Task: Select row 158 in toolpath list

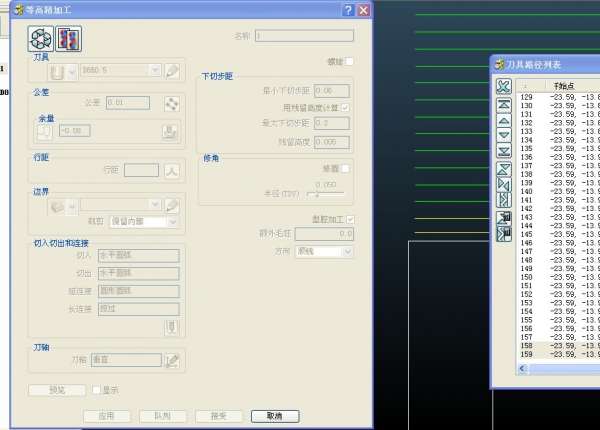Action: pyautogui.click(x=558, y=345)
